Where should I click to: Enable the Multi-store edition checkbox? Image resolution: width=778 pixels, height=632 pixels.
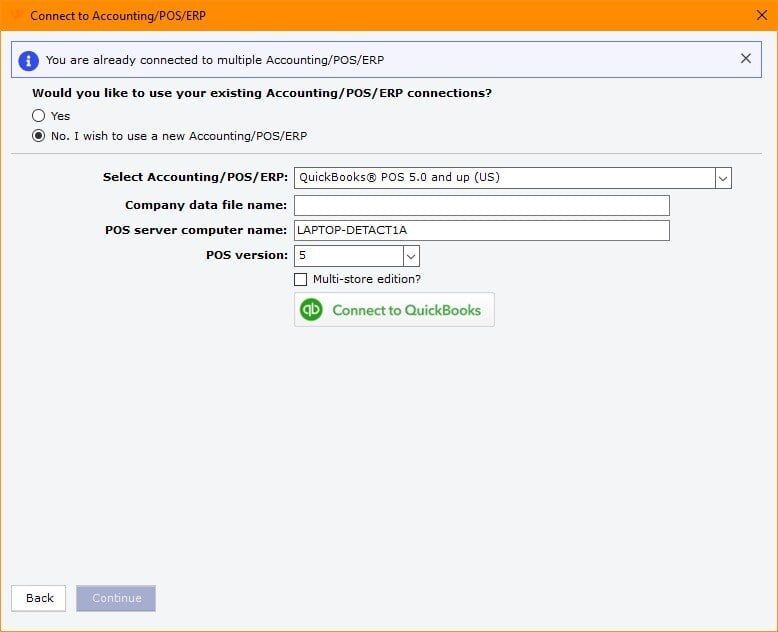coord(300,279)
